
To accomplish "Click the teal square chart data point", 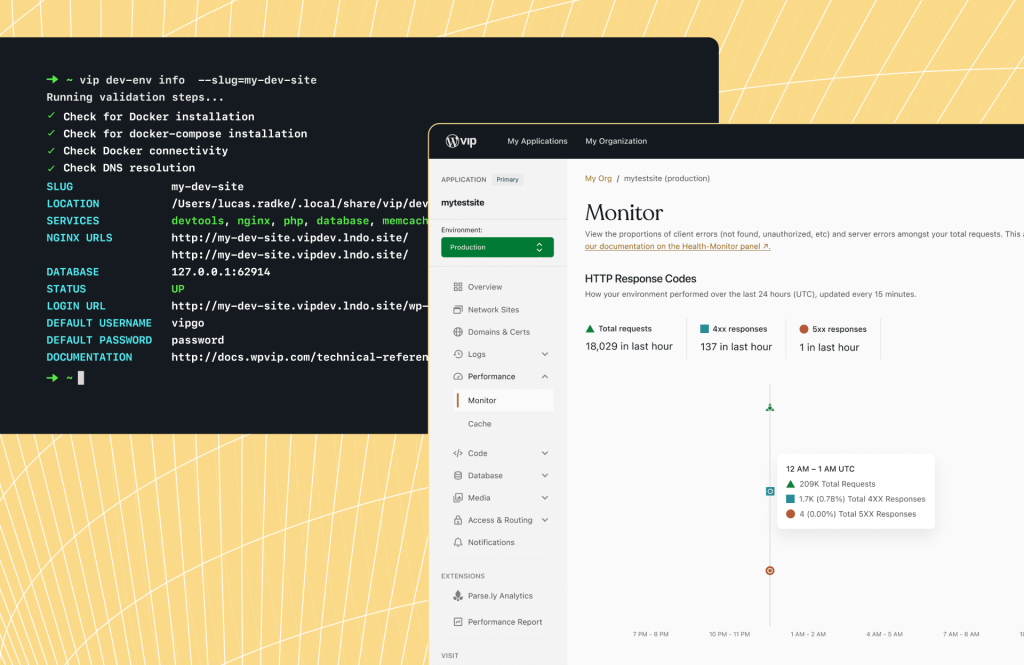I will pos(770,491).
